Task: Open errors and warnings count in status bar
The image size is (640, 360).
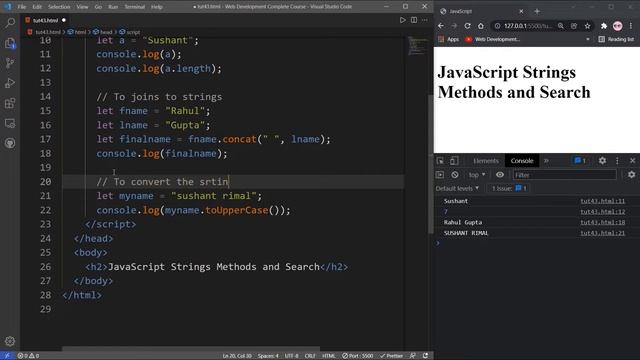Action: tap(28, 356)
